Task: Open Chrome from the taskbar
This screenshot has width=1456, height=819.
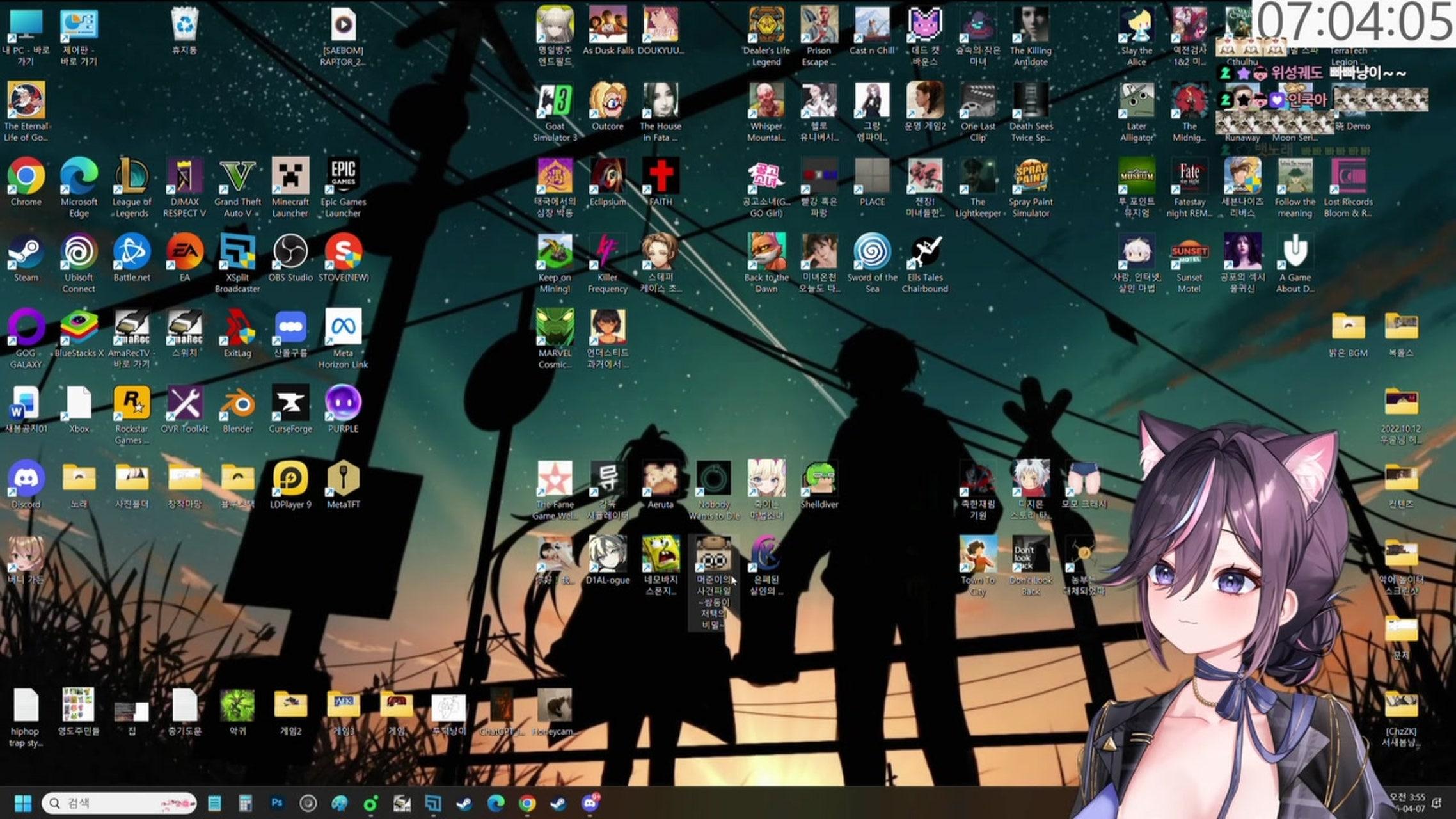Action: tap(526, 803)
